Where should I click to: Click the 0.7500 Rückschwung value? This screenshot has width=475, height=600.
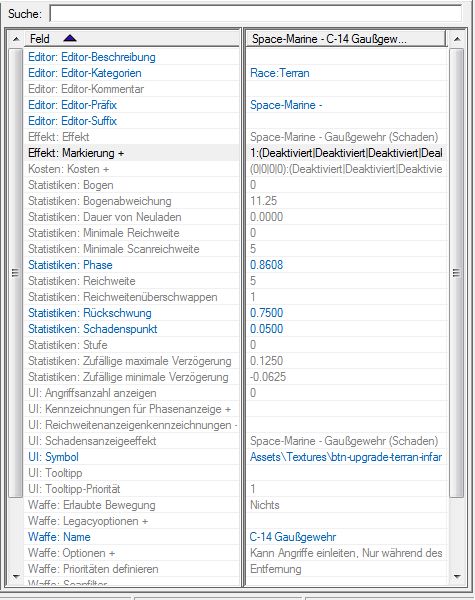(x=266, y=313)
